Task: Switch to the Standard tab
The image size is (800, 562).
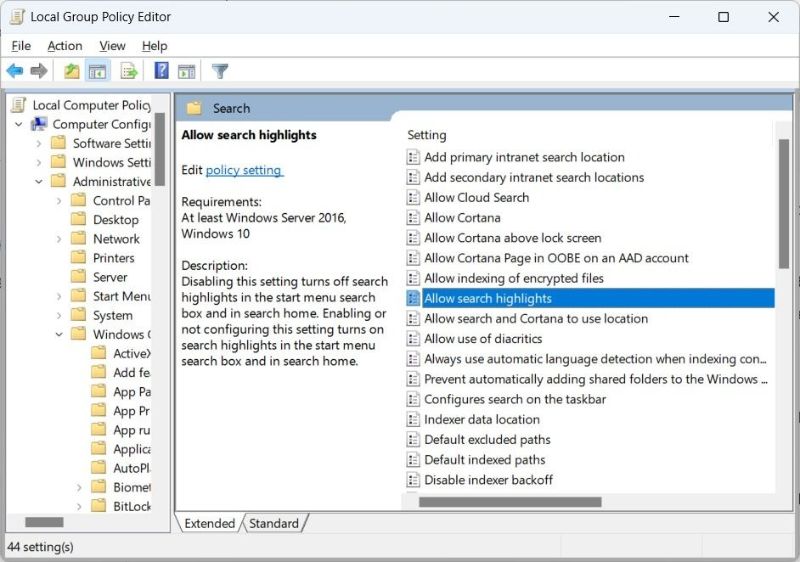Action: tap(273, 523)
